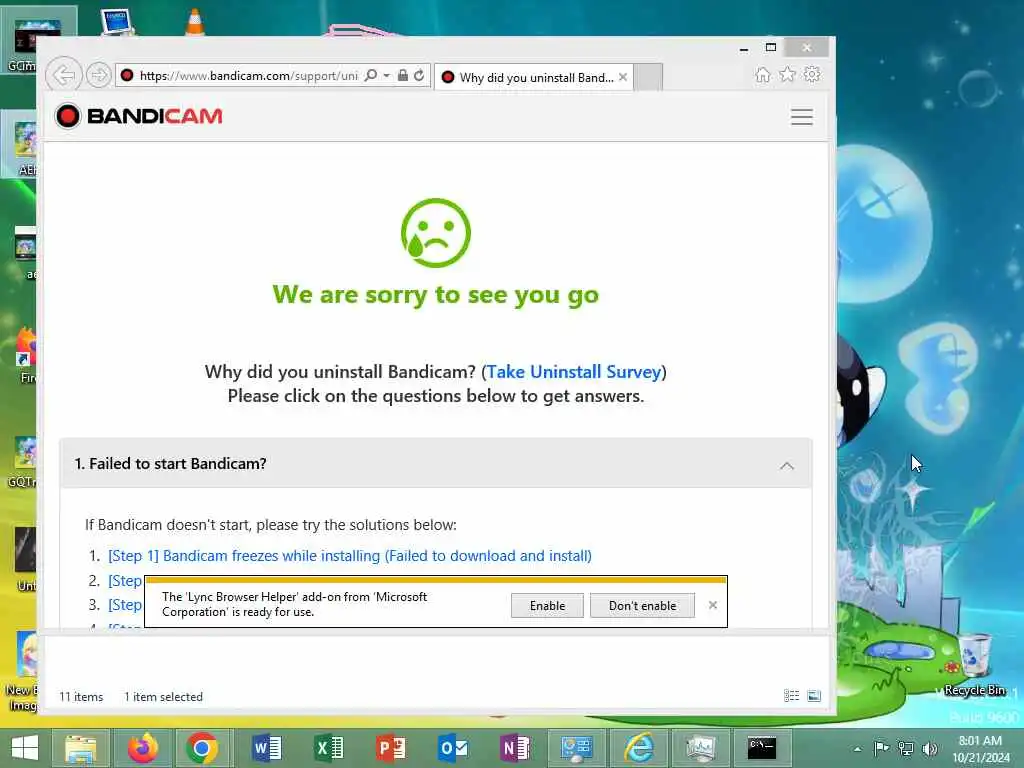Viewport: 1024px width, 768px height.
Task: Open the Take Uninstall Survey link
Action: pos(574,372)
